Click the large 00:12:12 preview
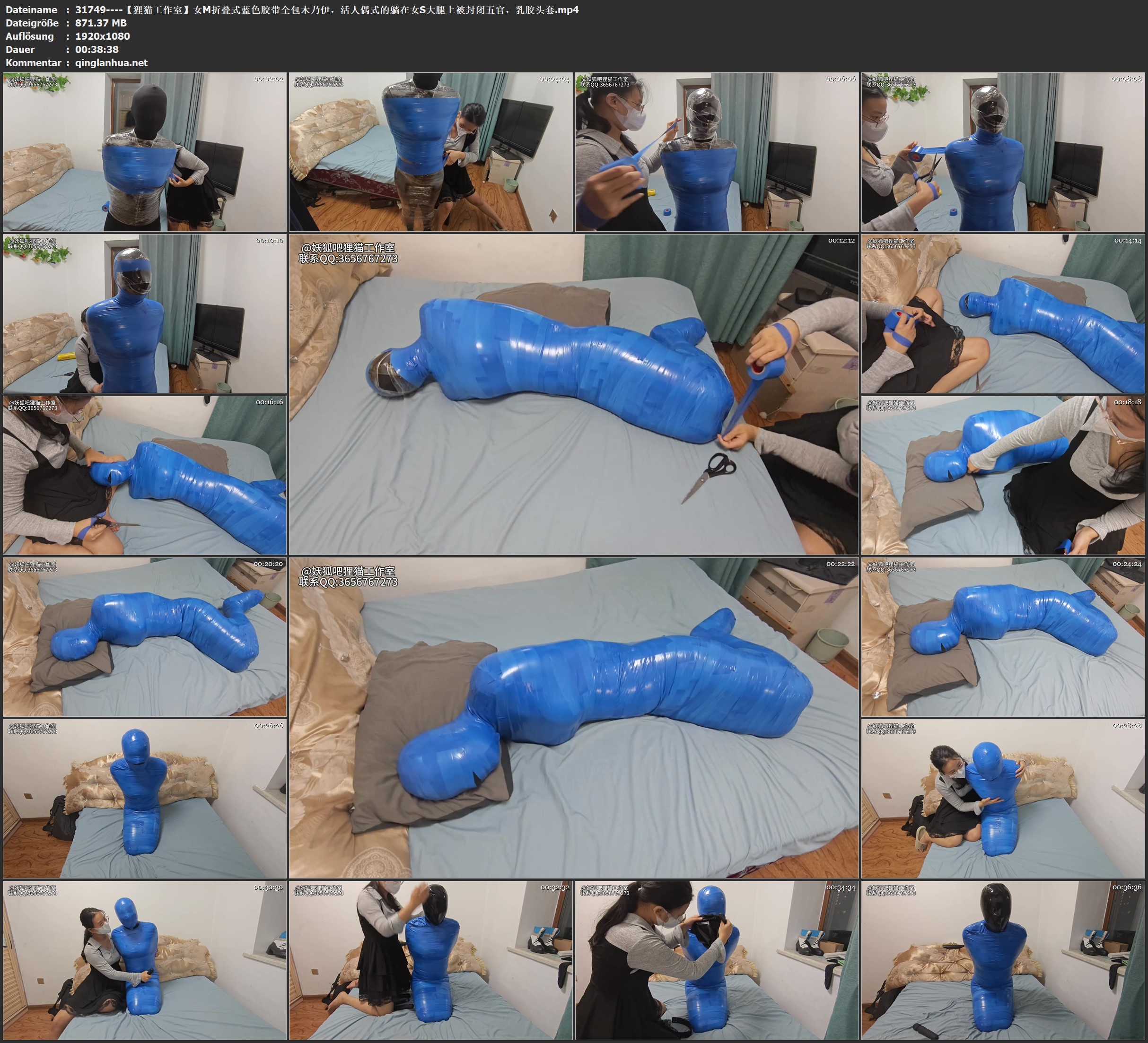 pos(573,394)
